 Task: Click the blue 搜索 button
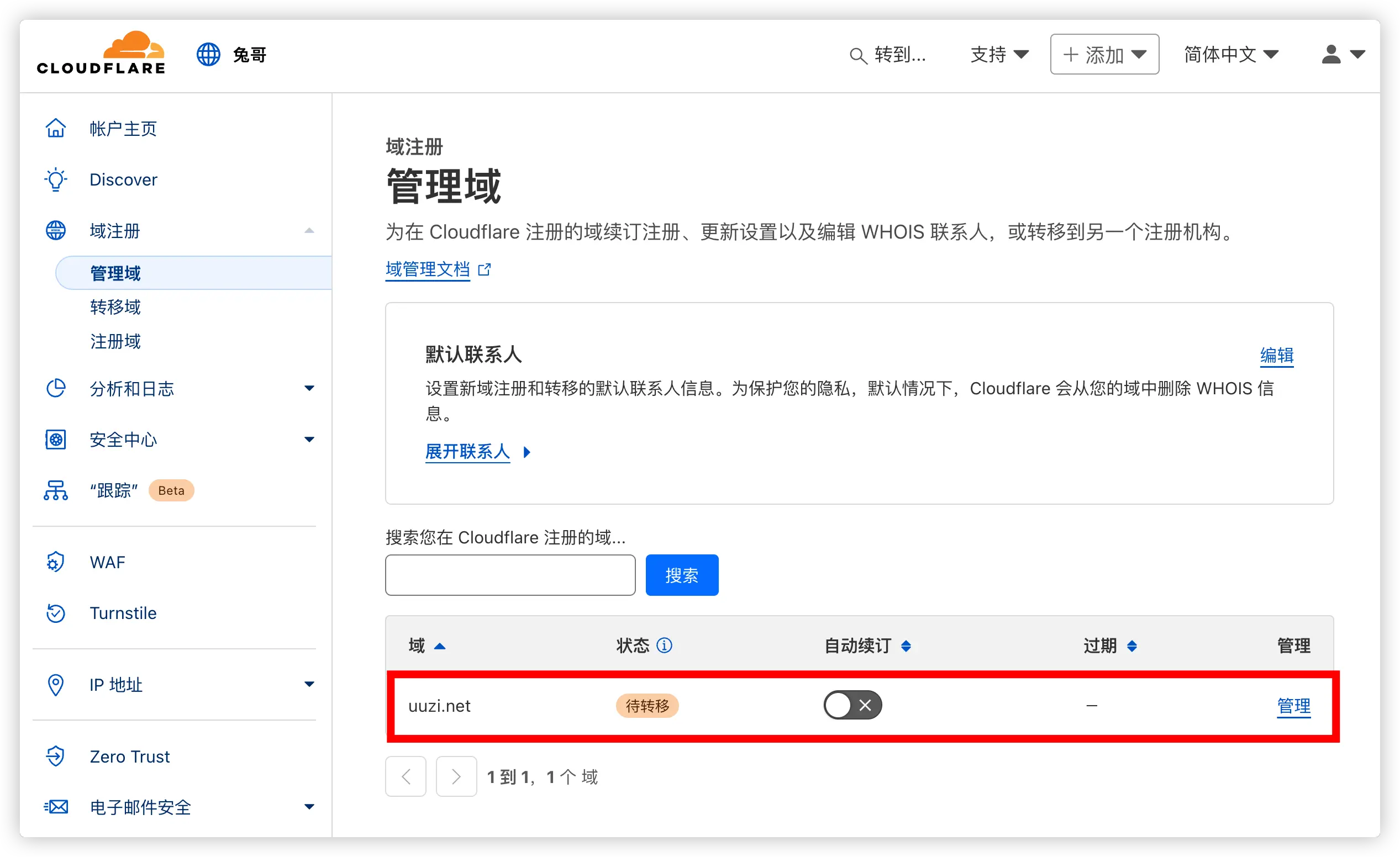(x=682, y=575)
